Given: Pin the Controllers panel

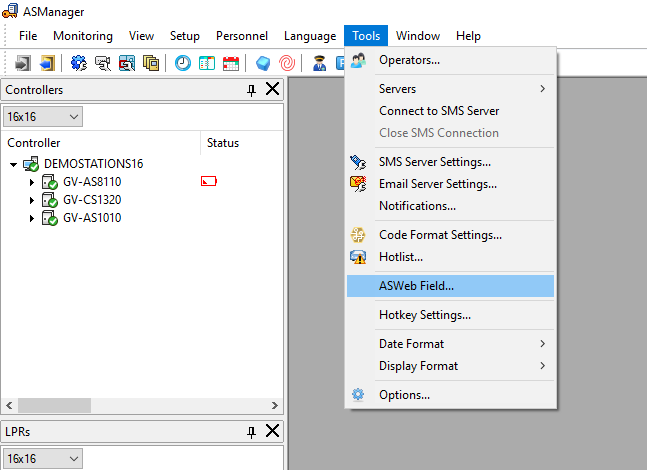Looking at the screenshot, I should coord(251,90).
